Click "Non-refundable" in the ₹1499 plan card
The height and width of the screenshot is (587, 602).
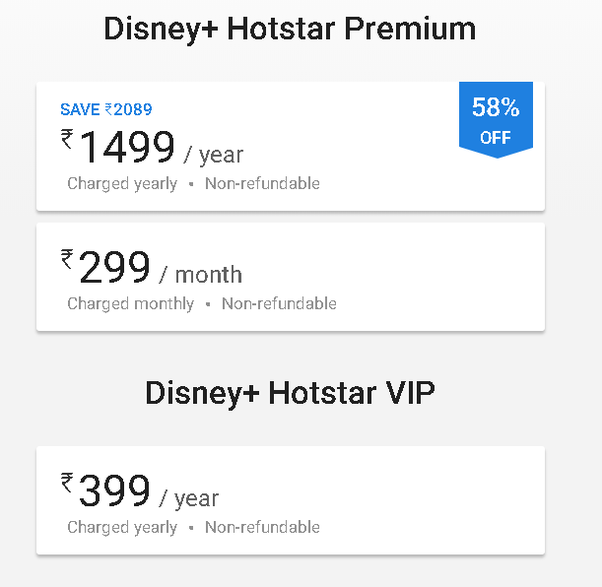[x=262, y=183]
